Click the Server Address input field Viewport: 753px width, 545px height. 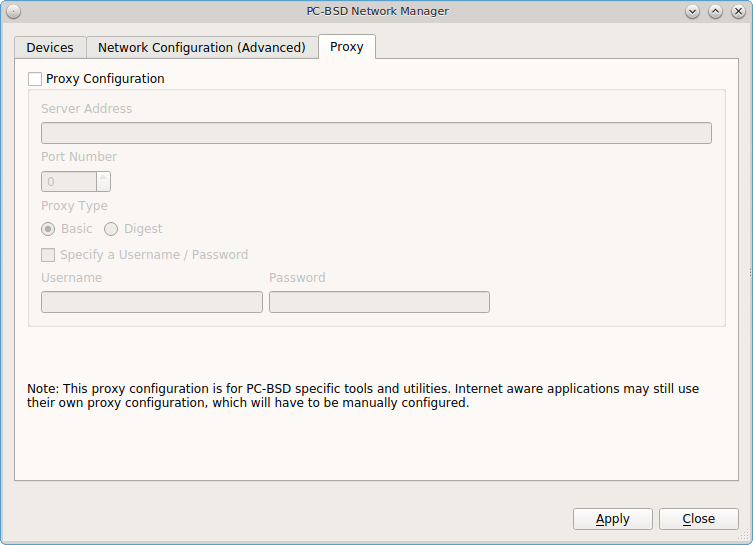pyautogui.click(x=376, y=133)
